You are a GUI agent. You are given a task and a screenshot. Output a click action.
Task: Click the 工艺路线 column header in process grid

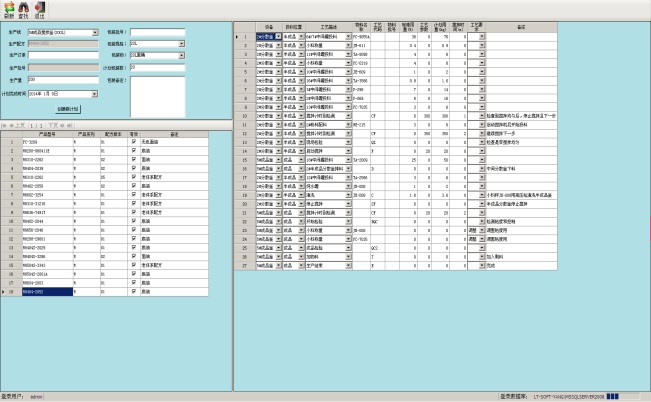click(328, 27)
